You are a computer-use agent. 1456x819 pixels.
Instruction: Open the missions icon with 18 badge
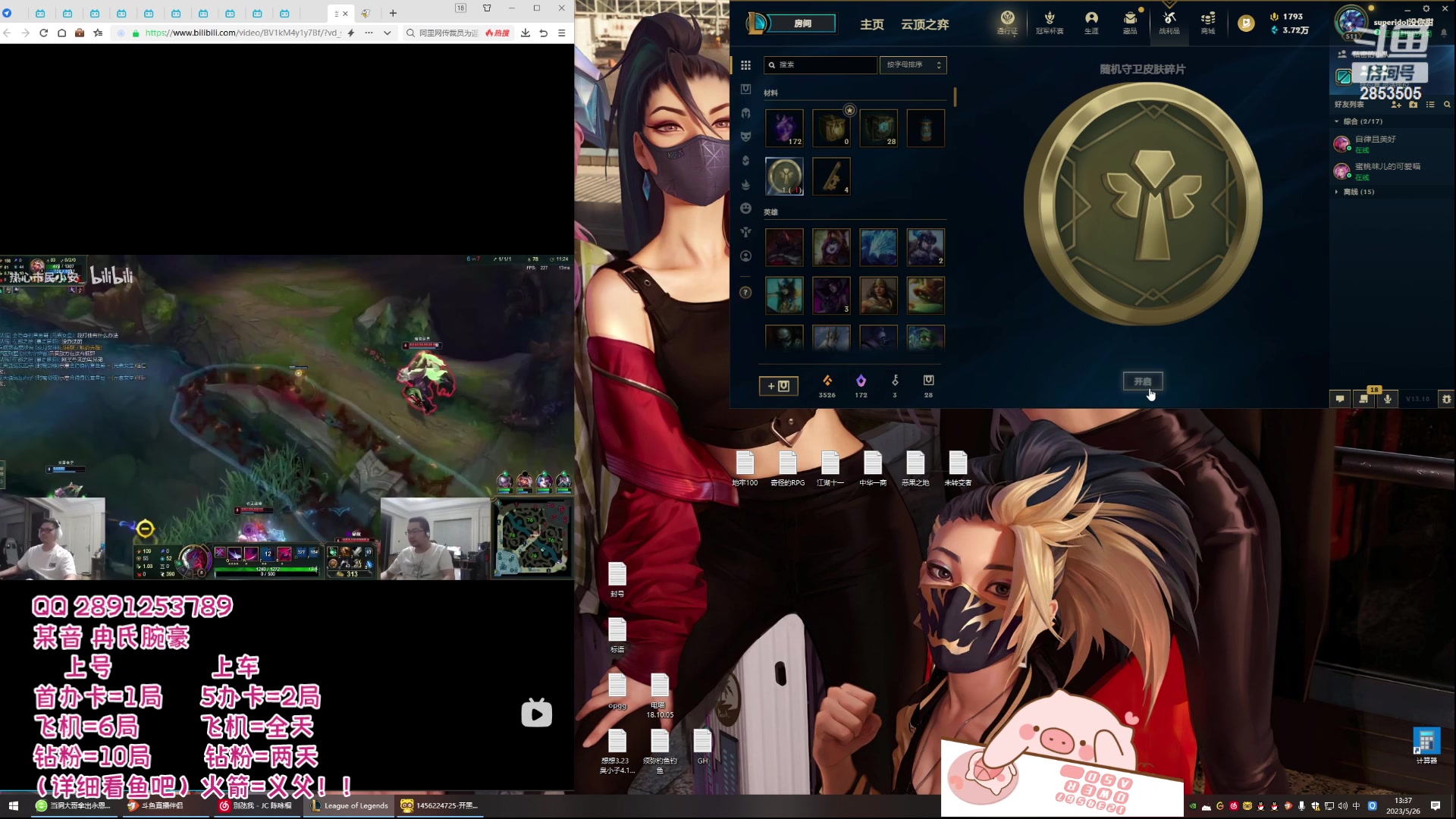1364,399
